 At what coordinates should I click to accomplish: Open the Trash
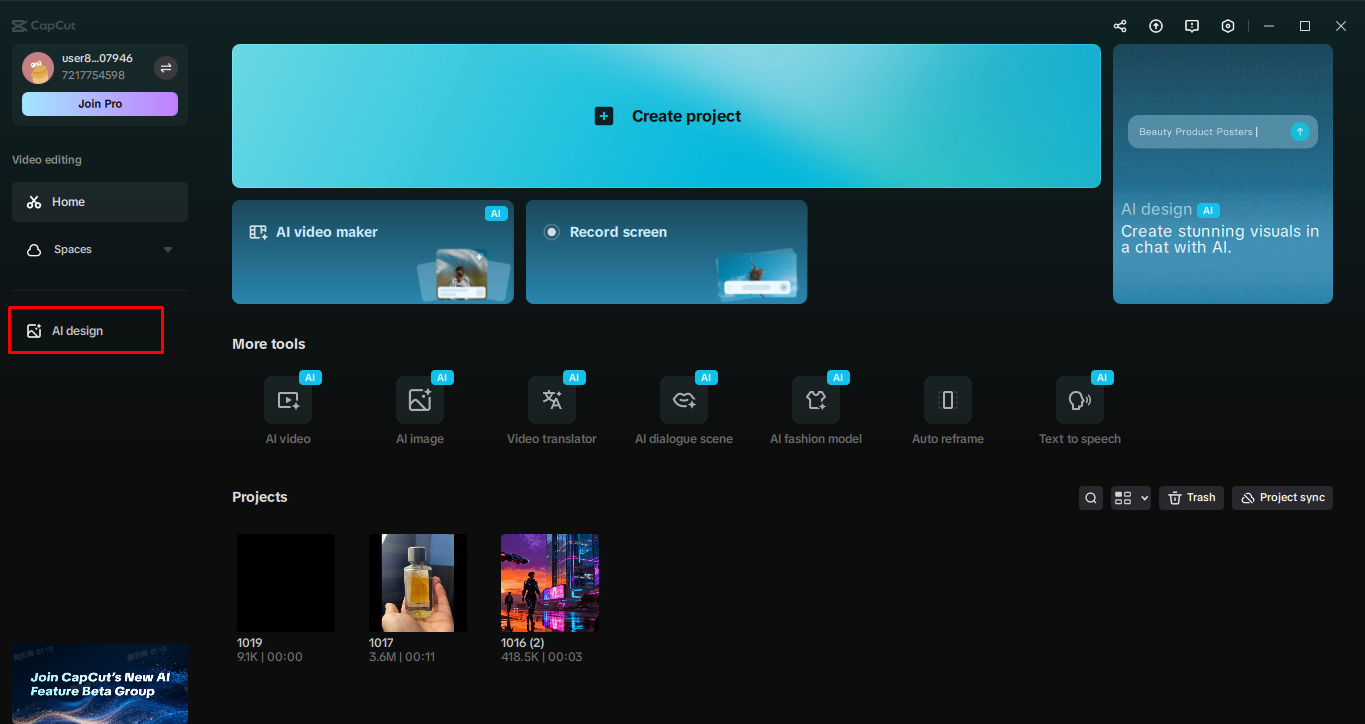point(1190,497)
